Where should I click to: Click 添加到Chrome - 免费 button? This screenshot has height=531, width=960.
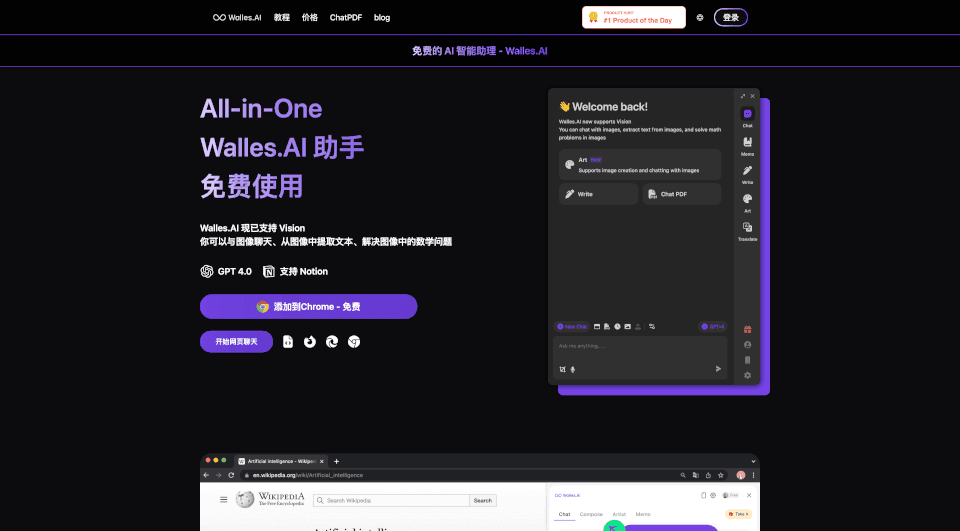308,307
